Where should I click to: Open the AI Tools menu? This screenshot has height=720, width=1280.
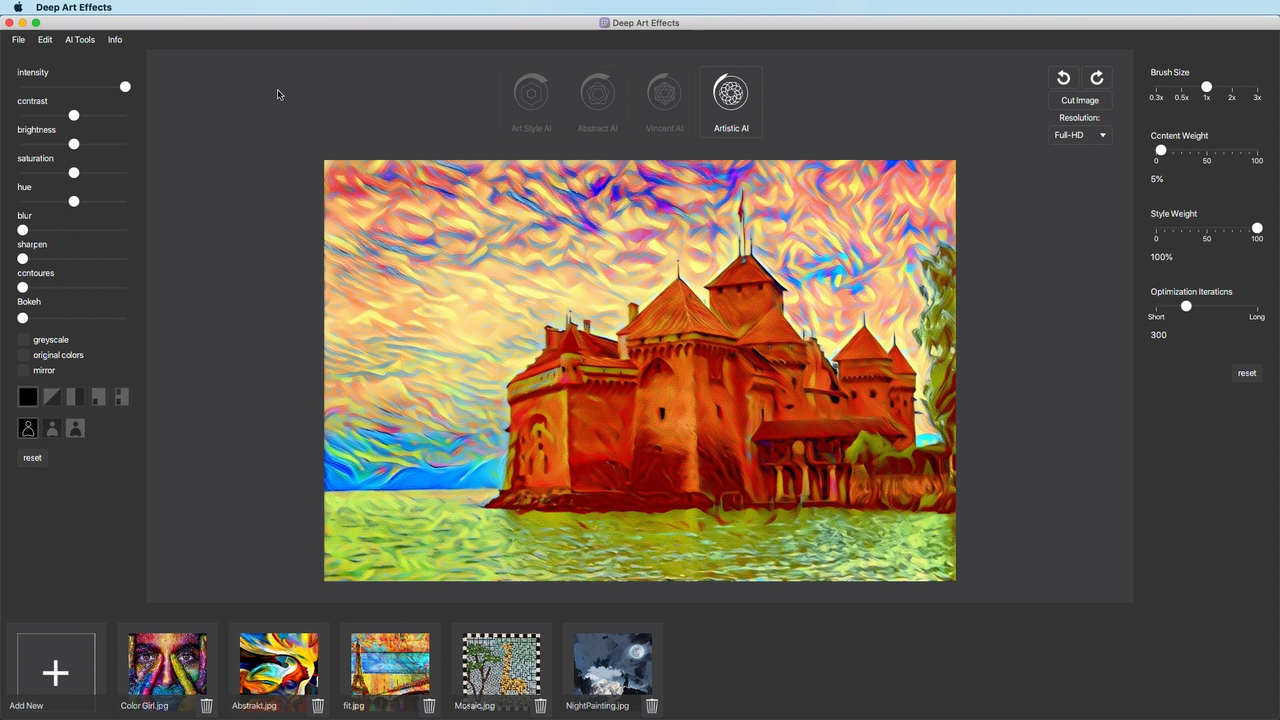79,39
